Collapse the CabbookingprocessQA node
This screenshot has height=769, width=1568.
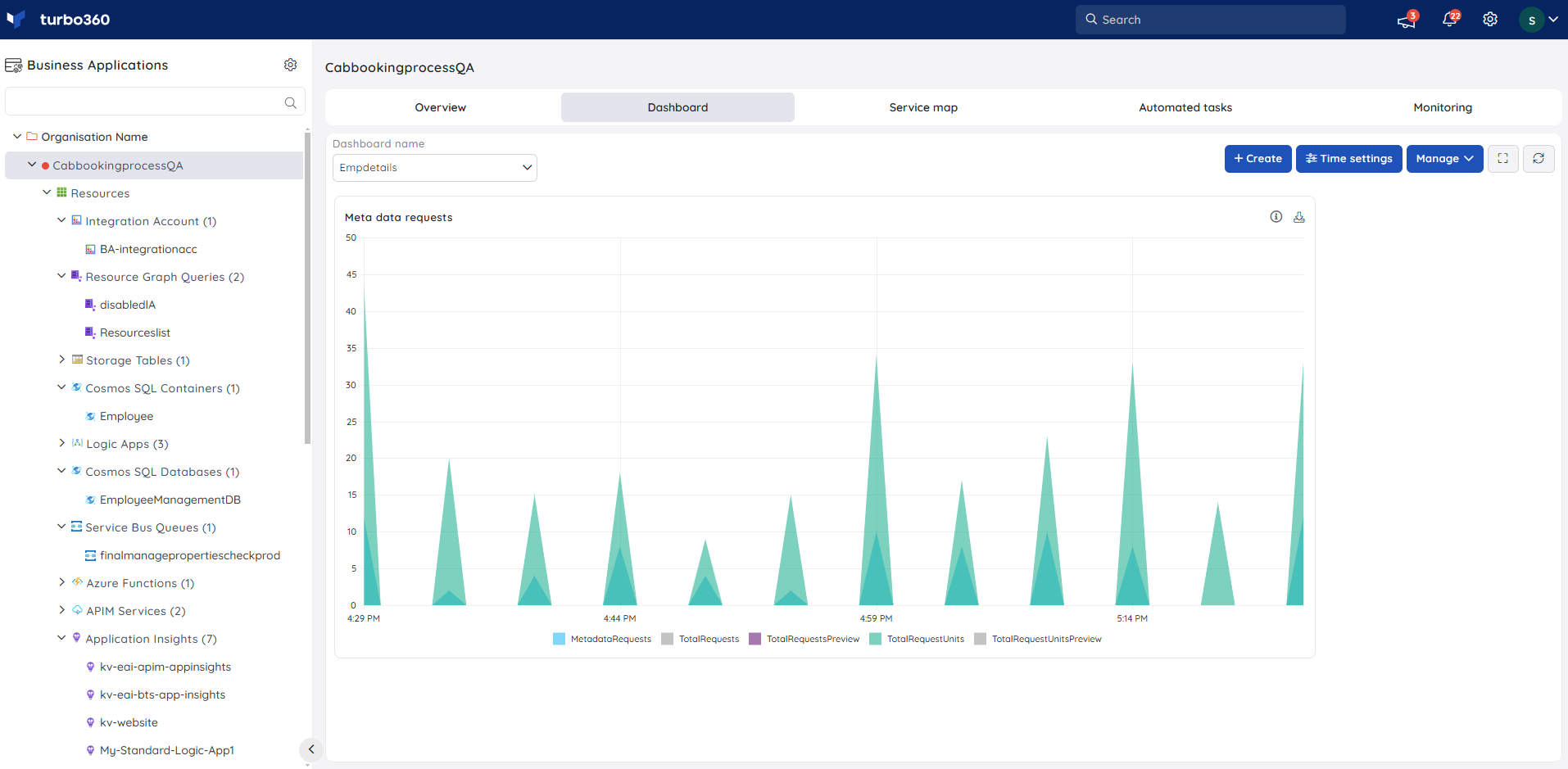(x=32, y=165)
